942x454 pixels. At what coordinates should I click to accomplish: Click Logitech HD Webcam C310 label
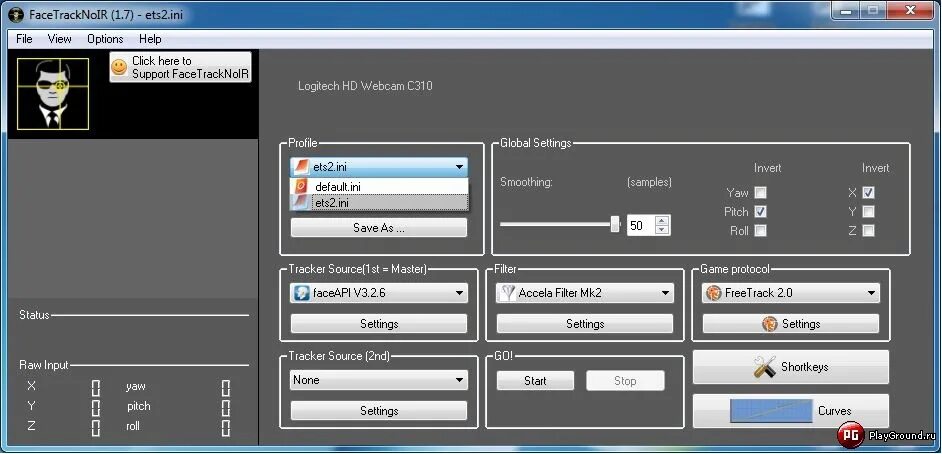365,86
